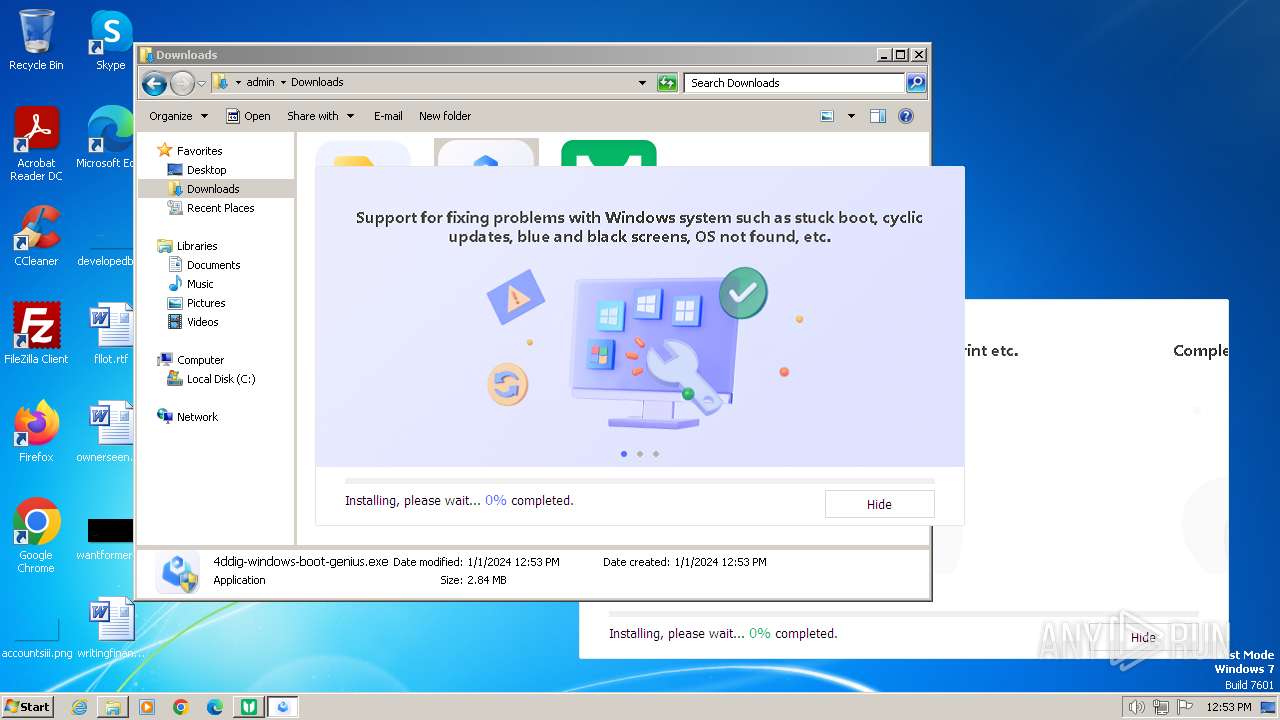Open Windows Media Player taskbar icon
Image resolution: width=1280 pixels, height=720 pixels.
click(x=147, y=707)
